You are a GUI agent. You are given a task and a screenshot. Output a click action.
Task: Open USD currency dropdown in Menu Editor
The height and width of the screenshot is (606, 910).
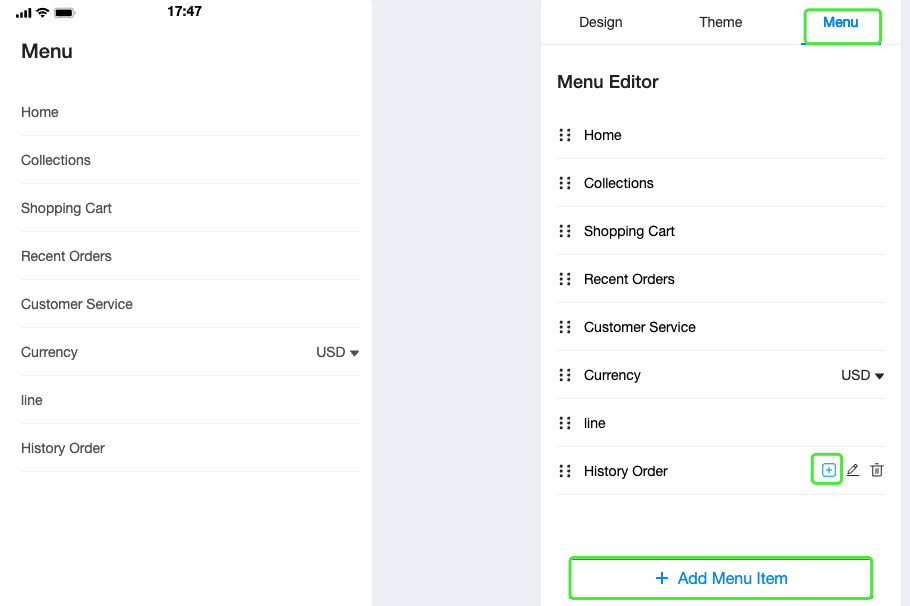[862, 376]
